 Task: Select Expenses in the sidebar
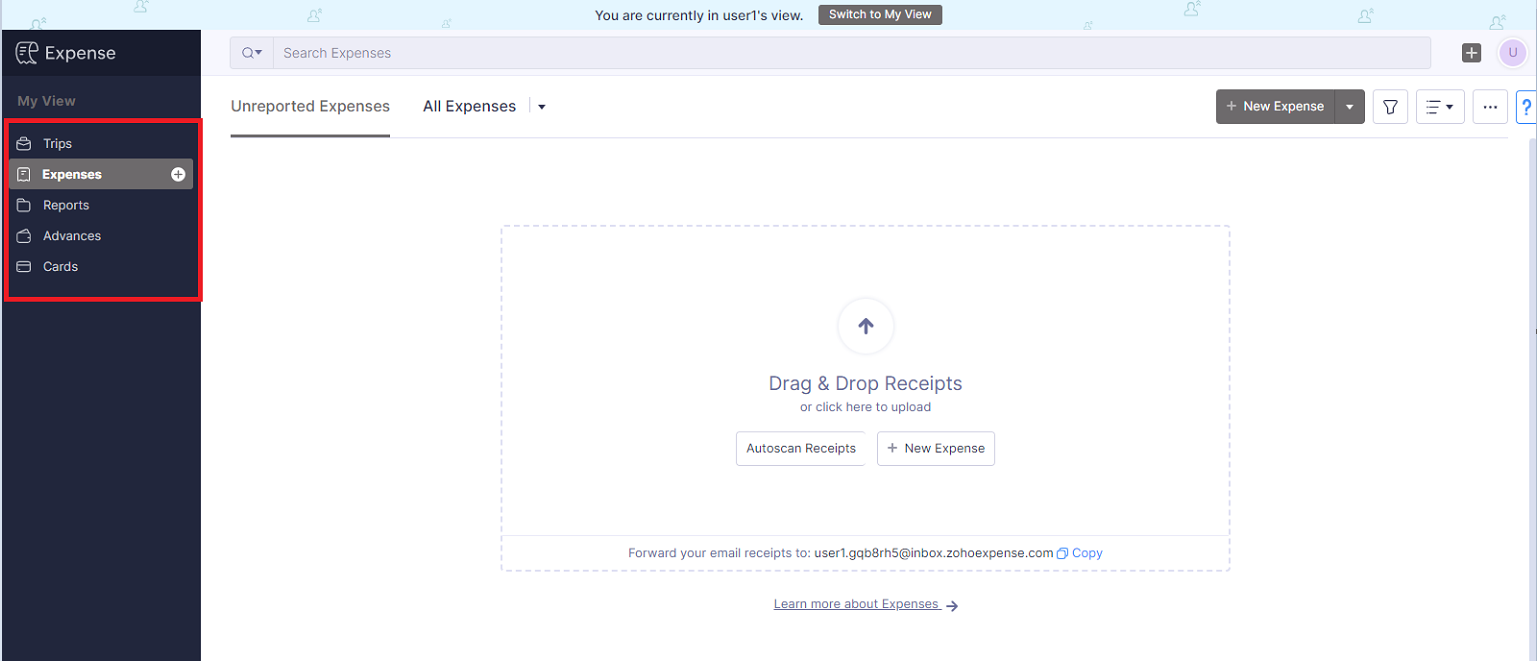click(x=101, y=174)
